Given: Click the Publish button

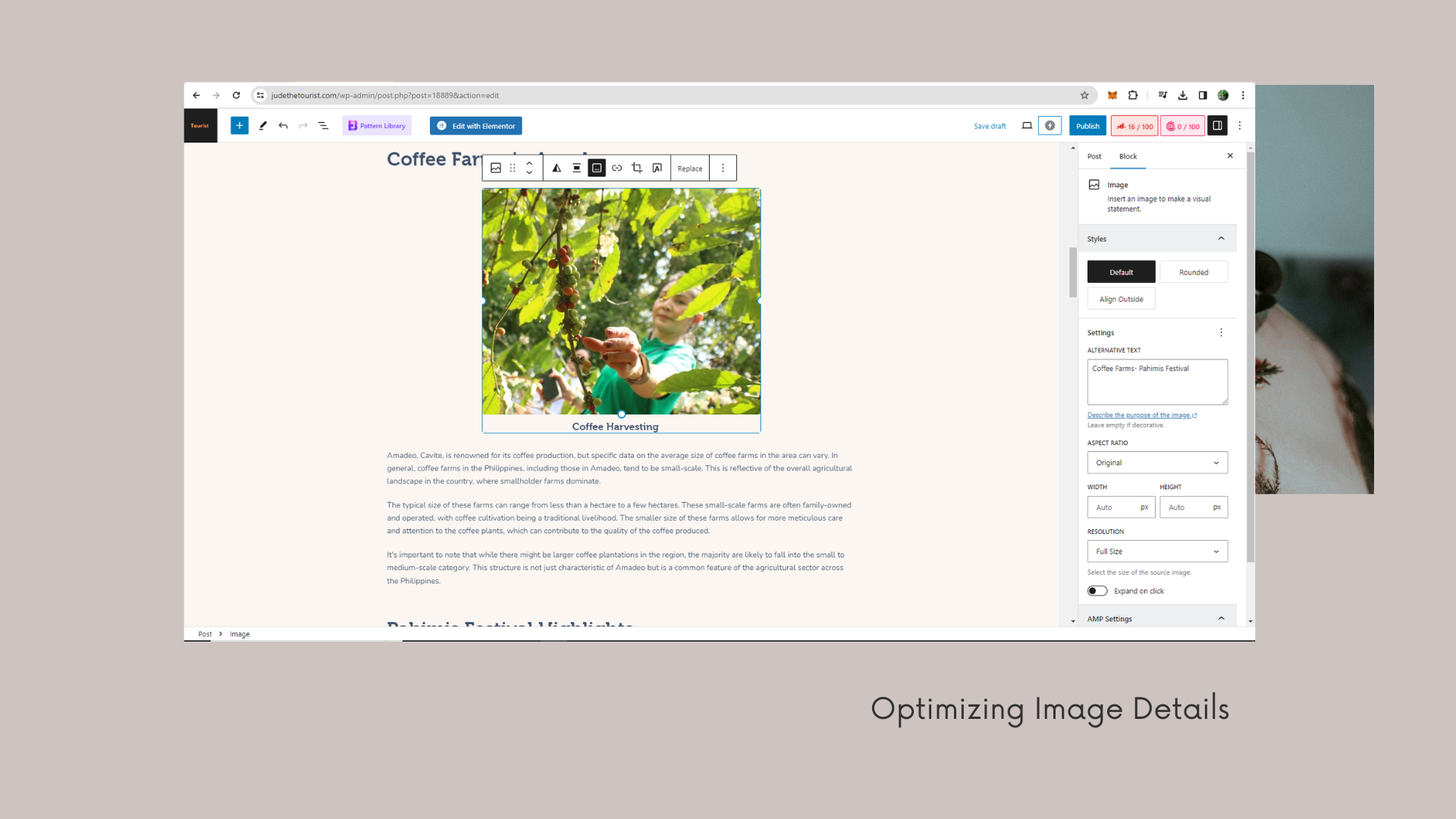Looking at the screenshot, I should (x=1087, y=126).
